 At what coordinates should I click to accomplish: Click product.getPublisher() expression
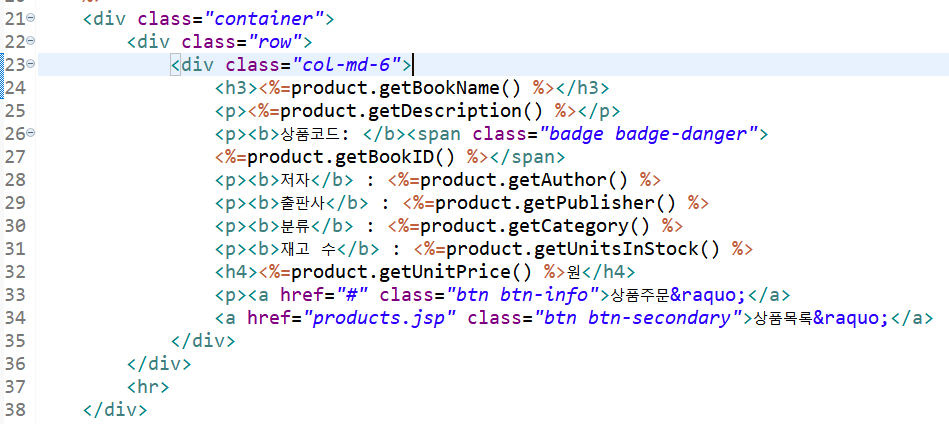coord(555,203)
